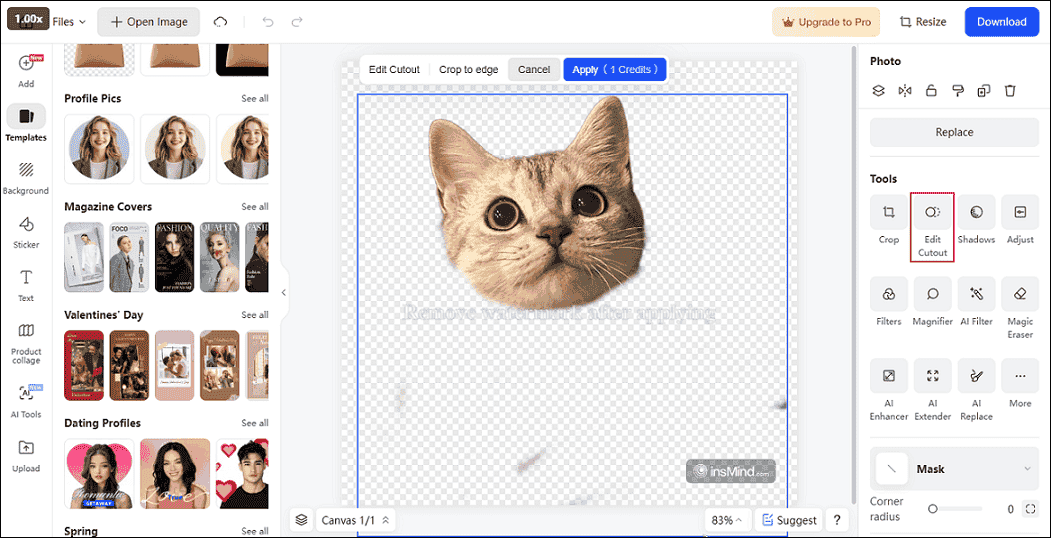This screenshot has width=1051, height=538.
Task: Click the redo arrow
Action: pyautogui.click(x=297, y=22)
